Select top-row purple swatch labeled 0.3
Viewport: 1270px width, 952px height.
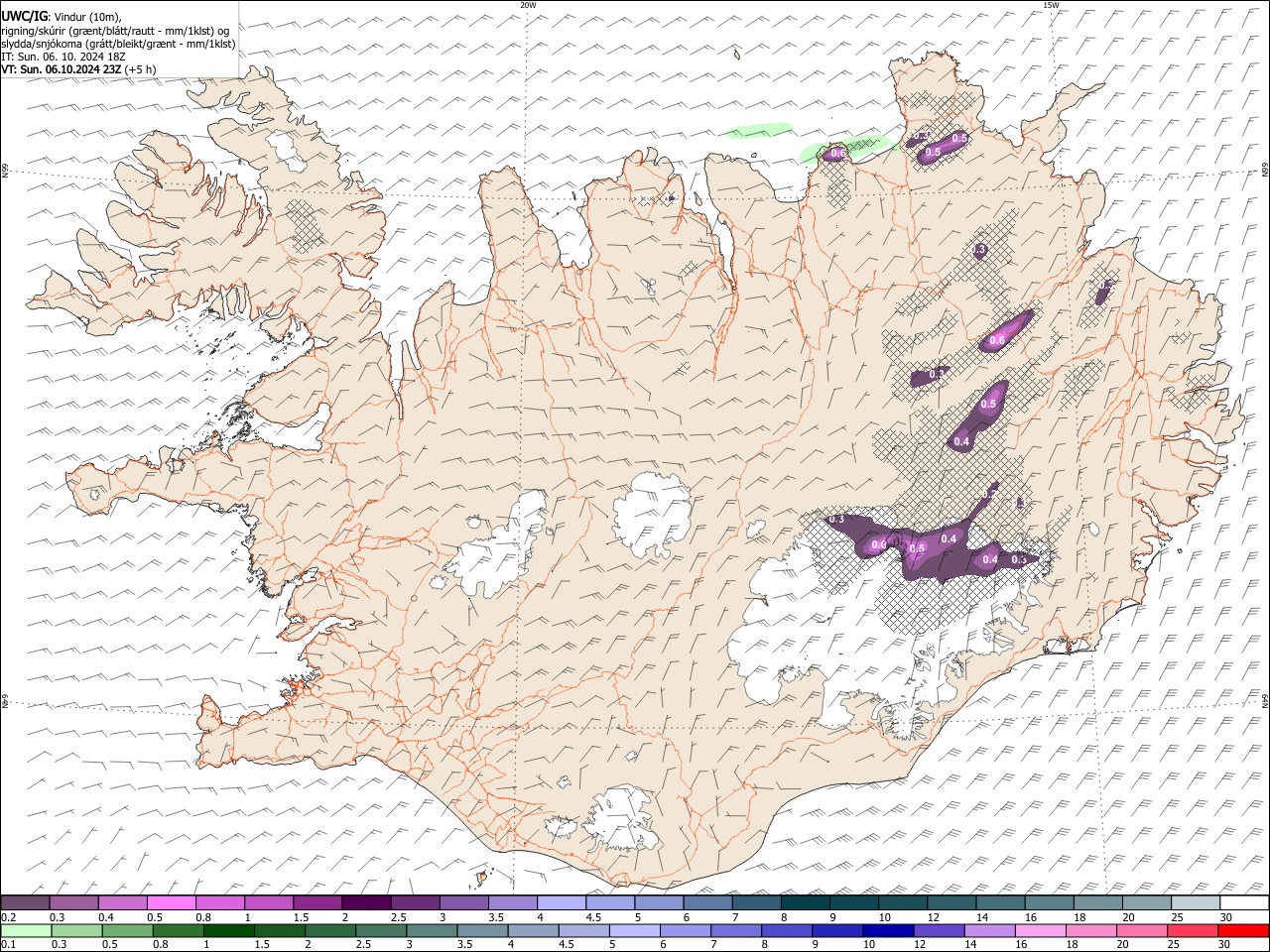coord(73,903)
